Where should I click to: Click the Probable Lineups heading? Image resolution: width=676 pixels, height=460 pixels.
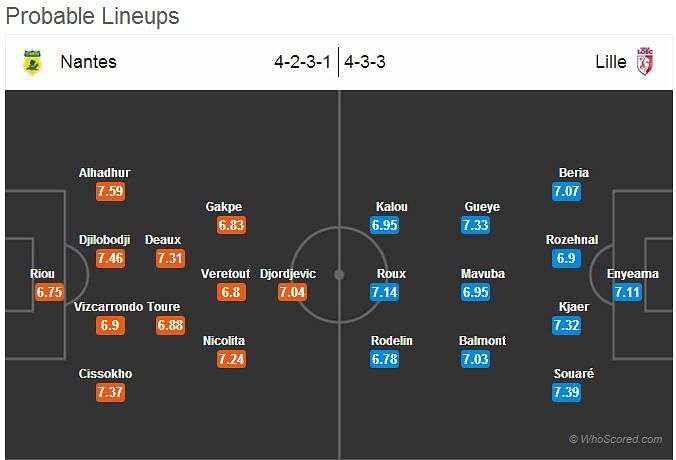point(90,16)
